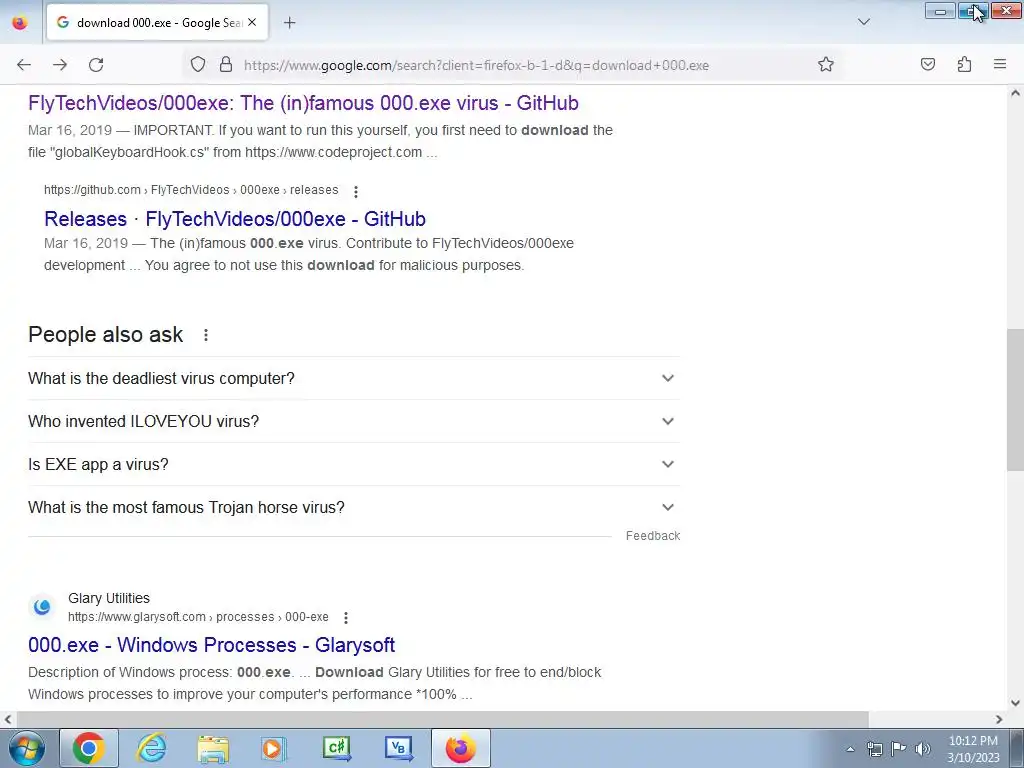Open 'Releases · FlyTechVideos/000exe - GitHub' link
The image size is (1024, 768).
click(235, 219)
